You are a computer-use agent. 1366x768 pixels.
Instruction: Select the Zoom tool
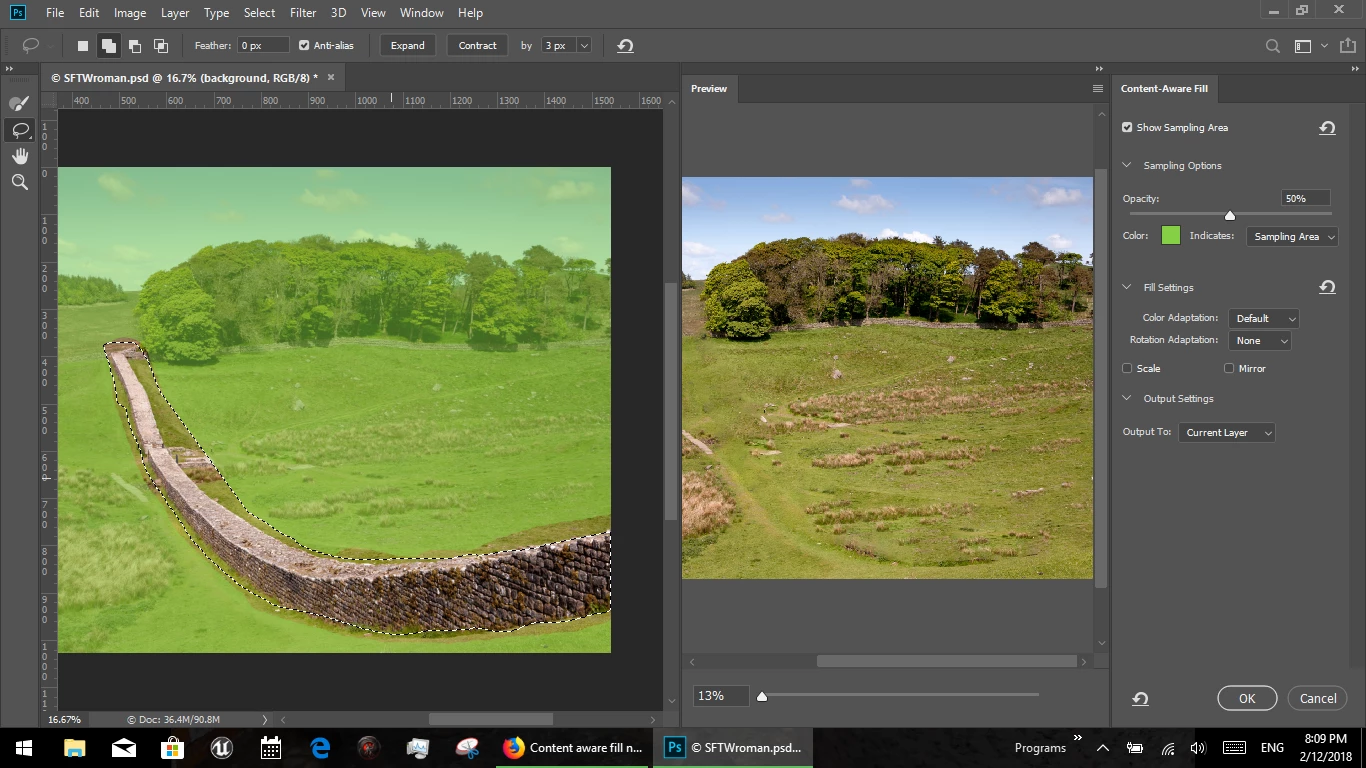20,182
